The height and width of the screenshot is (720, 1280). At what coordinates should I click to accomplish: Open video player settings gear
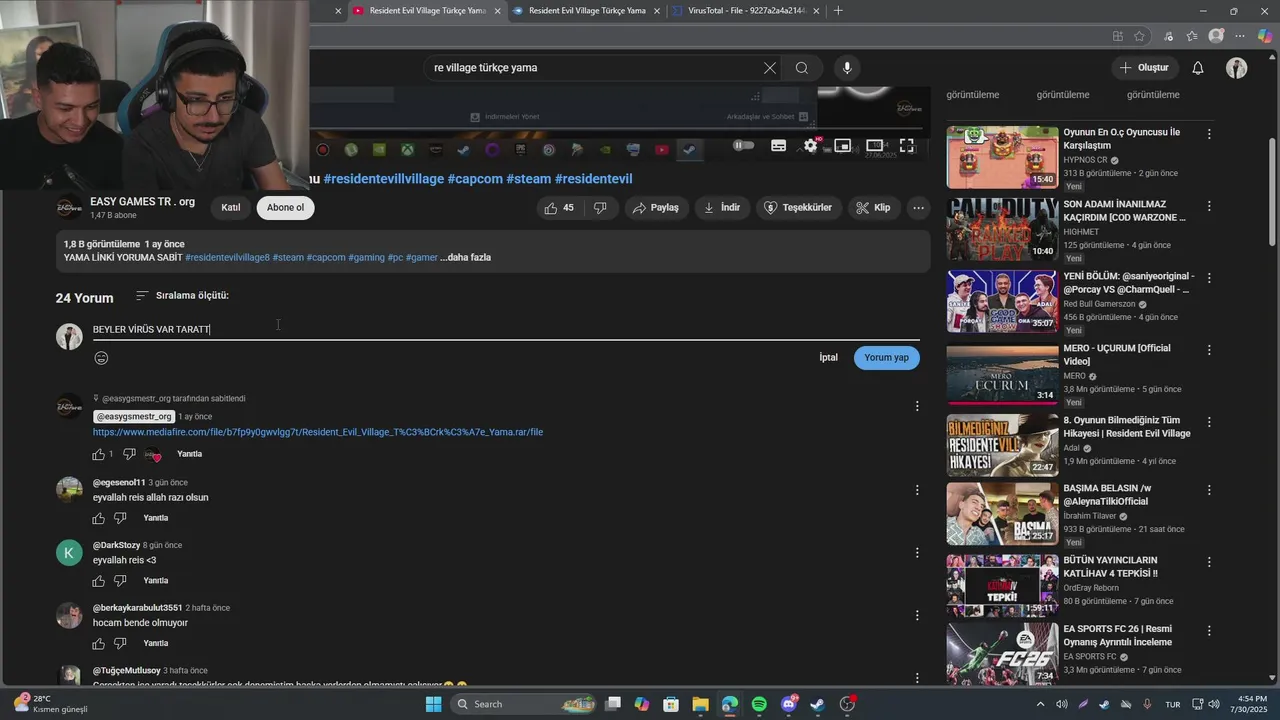[811, 145]
